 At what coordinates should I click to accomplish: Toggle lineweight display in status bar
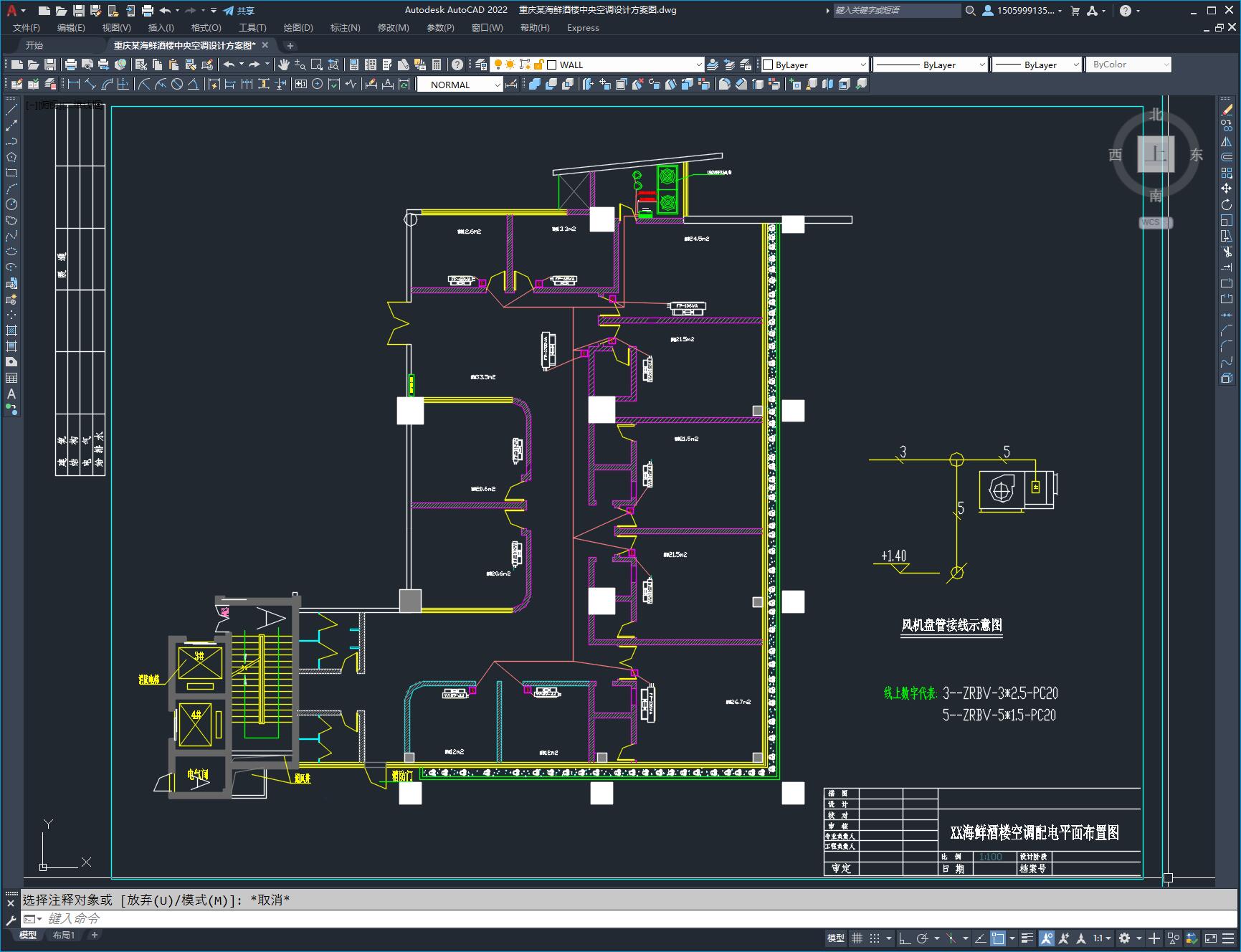(x=1027, y=938)
